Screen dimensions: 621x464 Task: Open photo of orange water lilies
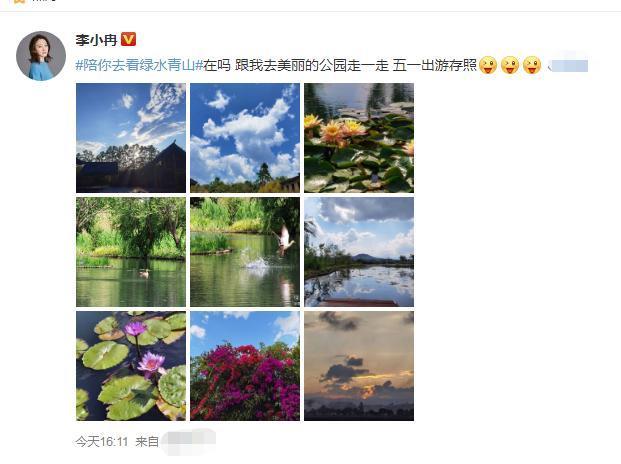pyautogui.click(x=359, y=138)
